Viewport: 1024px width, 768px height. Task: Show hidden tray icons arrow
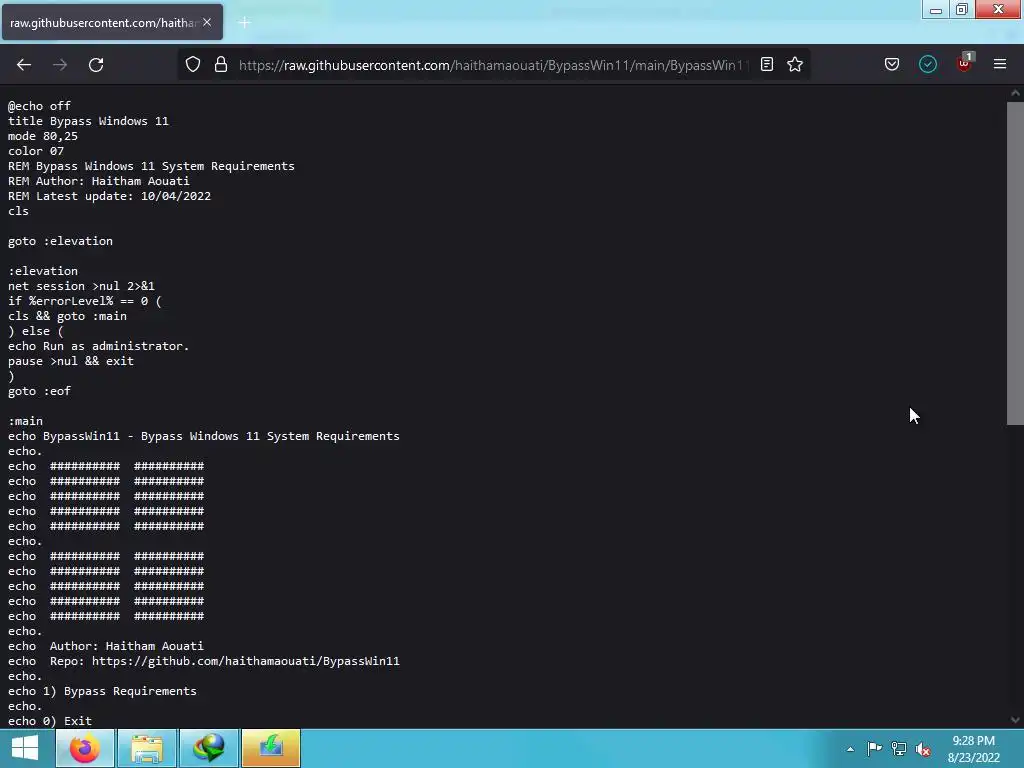[x=850, y=749]
